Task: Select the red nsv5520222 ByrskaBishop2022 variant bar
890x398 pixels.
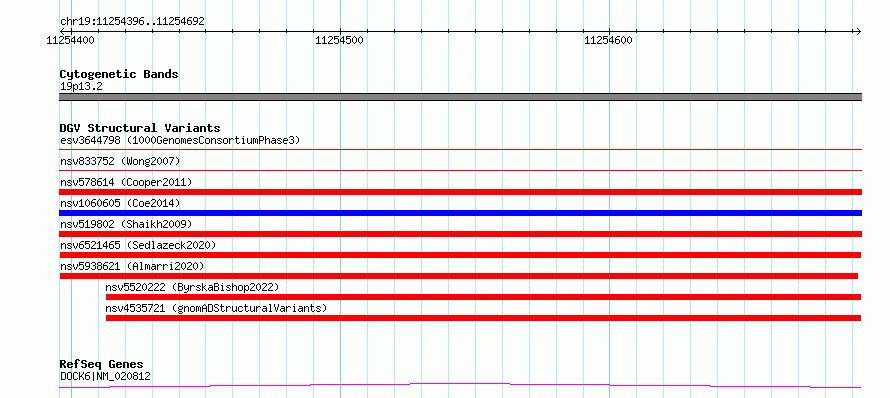Action: 484,297
